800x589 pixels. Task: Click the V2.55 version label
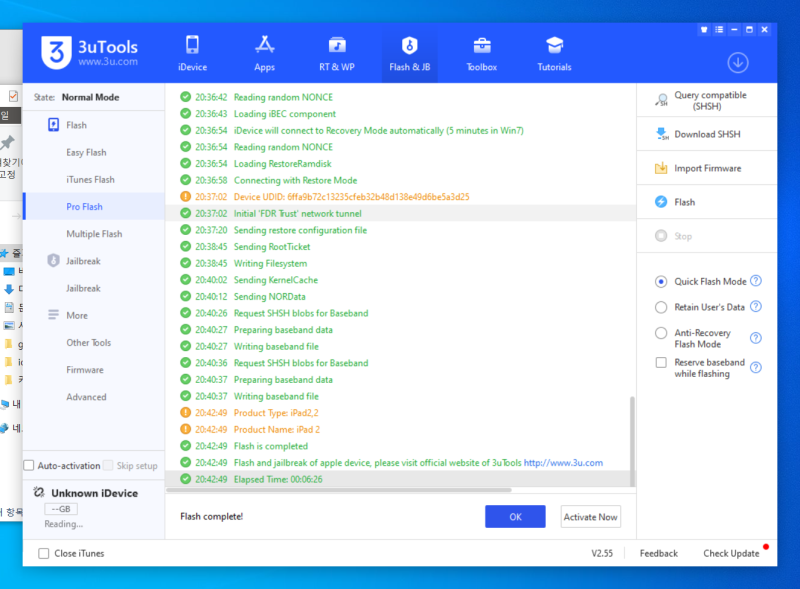(602, 553)
